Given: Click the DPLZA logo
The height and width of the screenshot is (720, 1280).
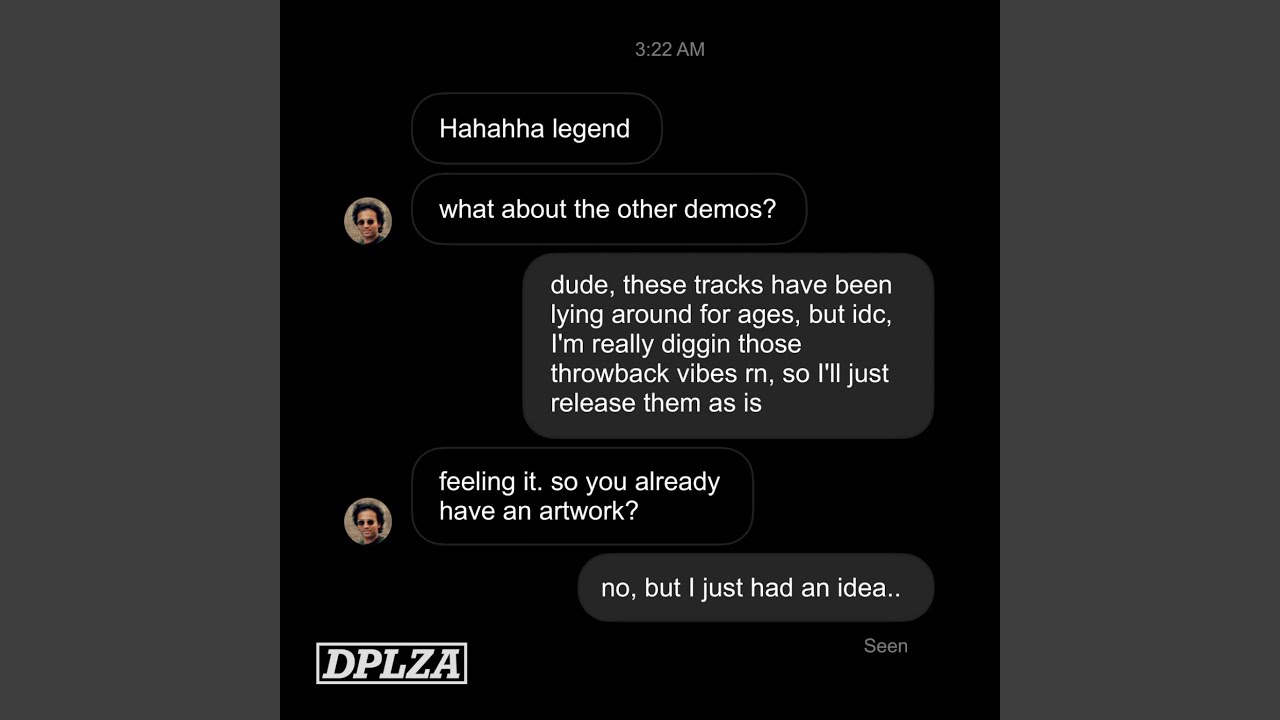Looking at the screenshot, I should [392, 663].
